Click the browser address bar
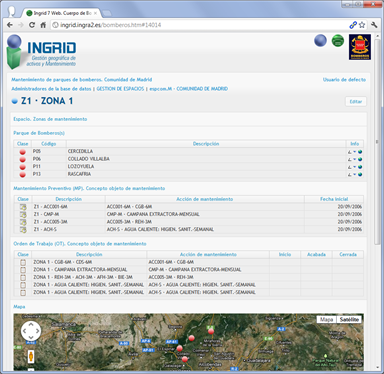Screen dimensions: 384x374 click(x=200, y=25)
